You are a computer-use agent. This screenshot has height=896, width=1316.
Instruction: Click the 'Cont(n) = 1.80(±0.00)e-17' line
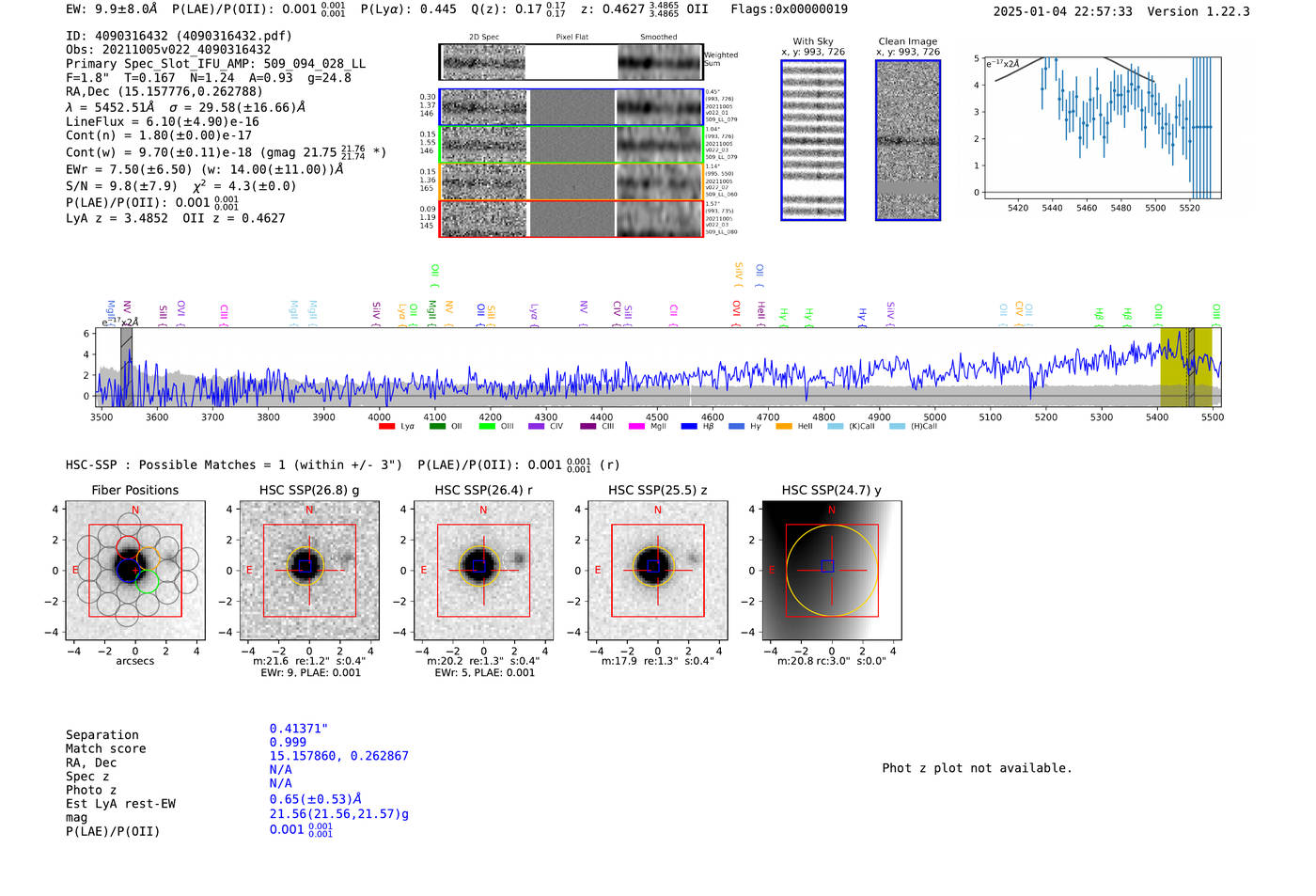159,135
